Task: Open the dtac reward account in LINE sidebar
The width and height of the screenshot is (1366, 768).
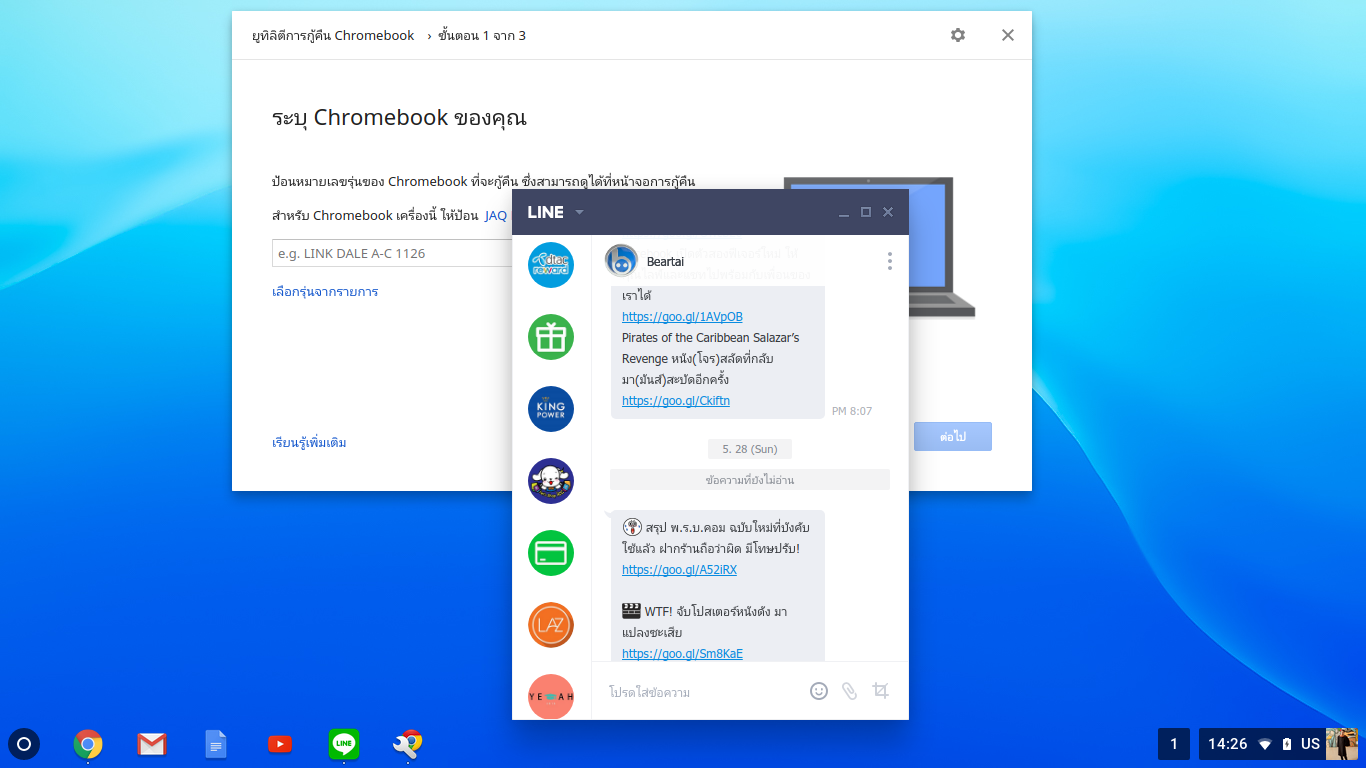Action: [x=551, y=265]
